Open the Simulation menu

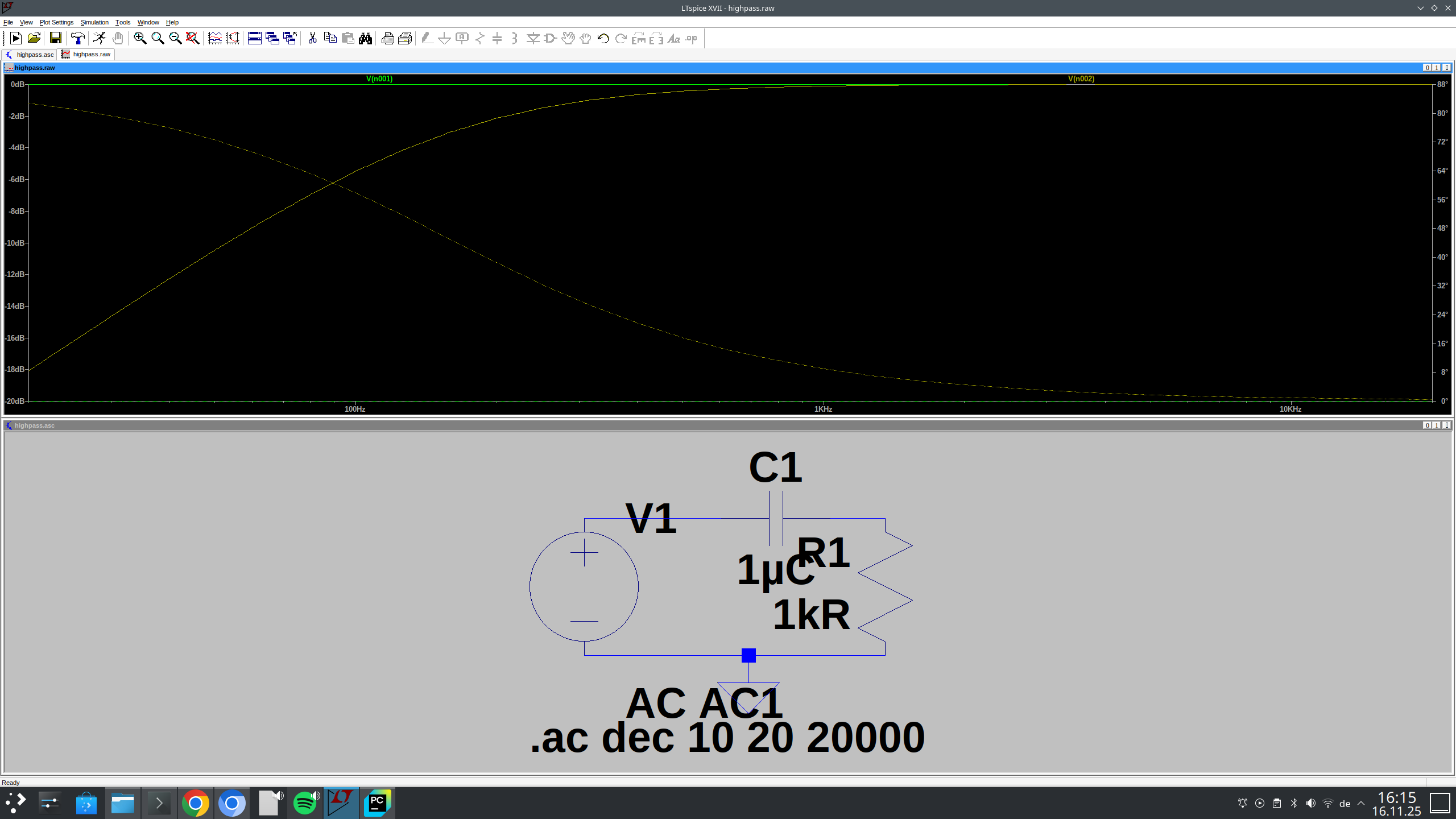pos(94,22)
